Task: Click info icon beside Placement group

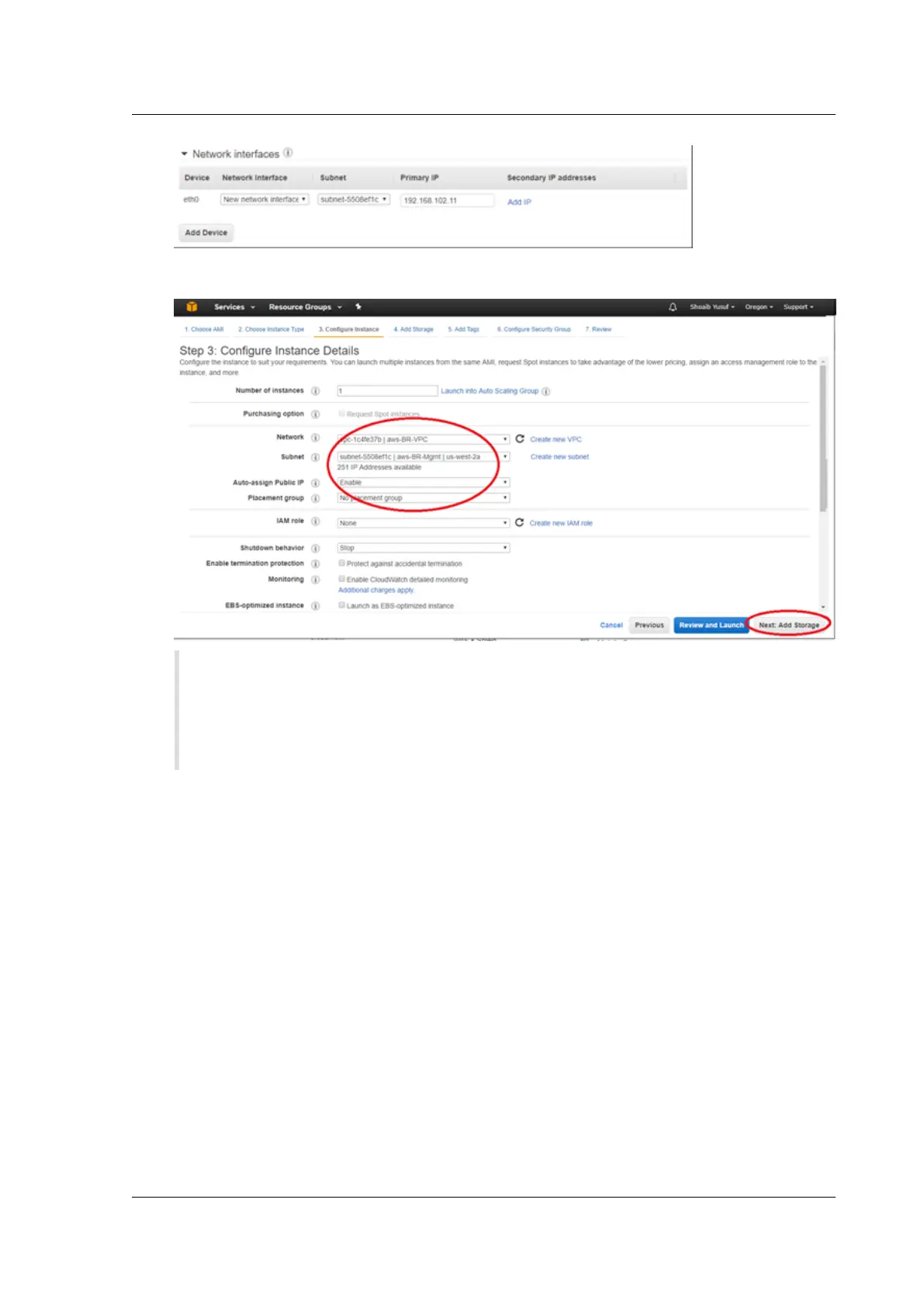Action: (x=316, y=498)
